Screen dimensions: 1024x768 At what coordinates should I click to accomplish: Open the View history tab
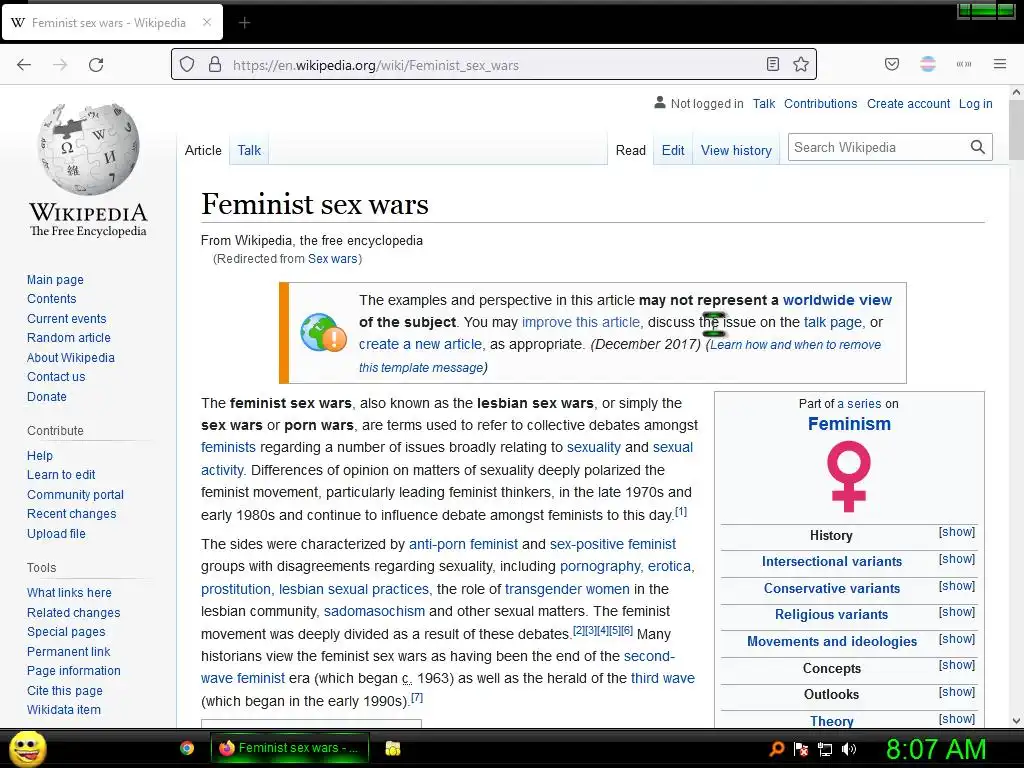736,150
